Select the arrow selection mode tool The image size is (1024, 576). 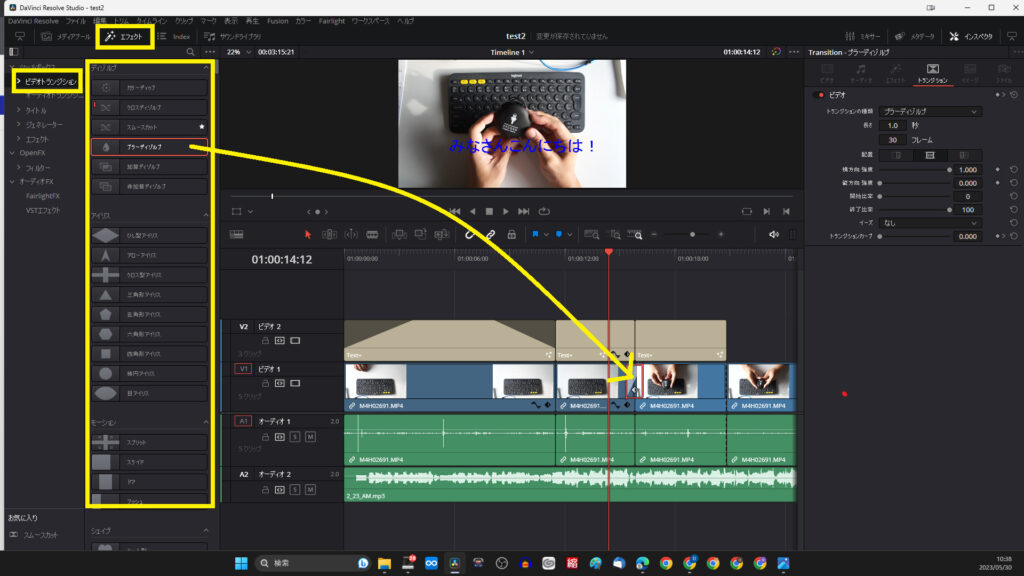(x=308, y=234)
